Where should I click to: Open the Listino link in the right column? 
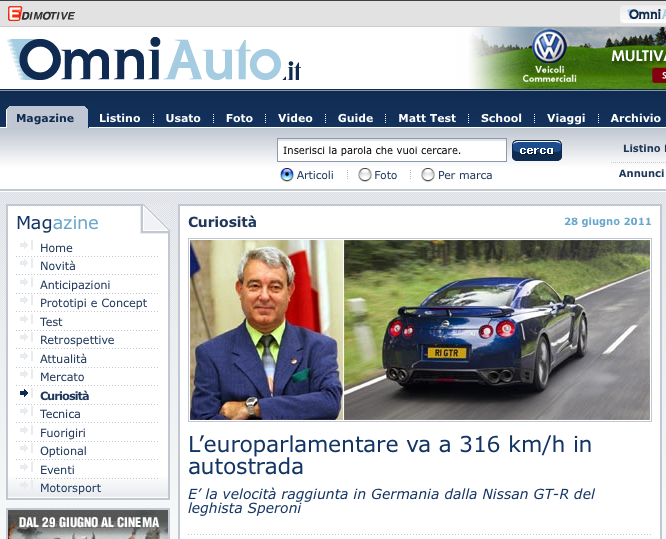642,148
